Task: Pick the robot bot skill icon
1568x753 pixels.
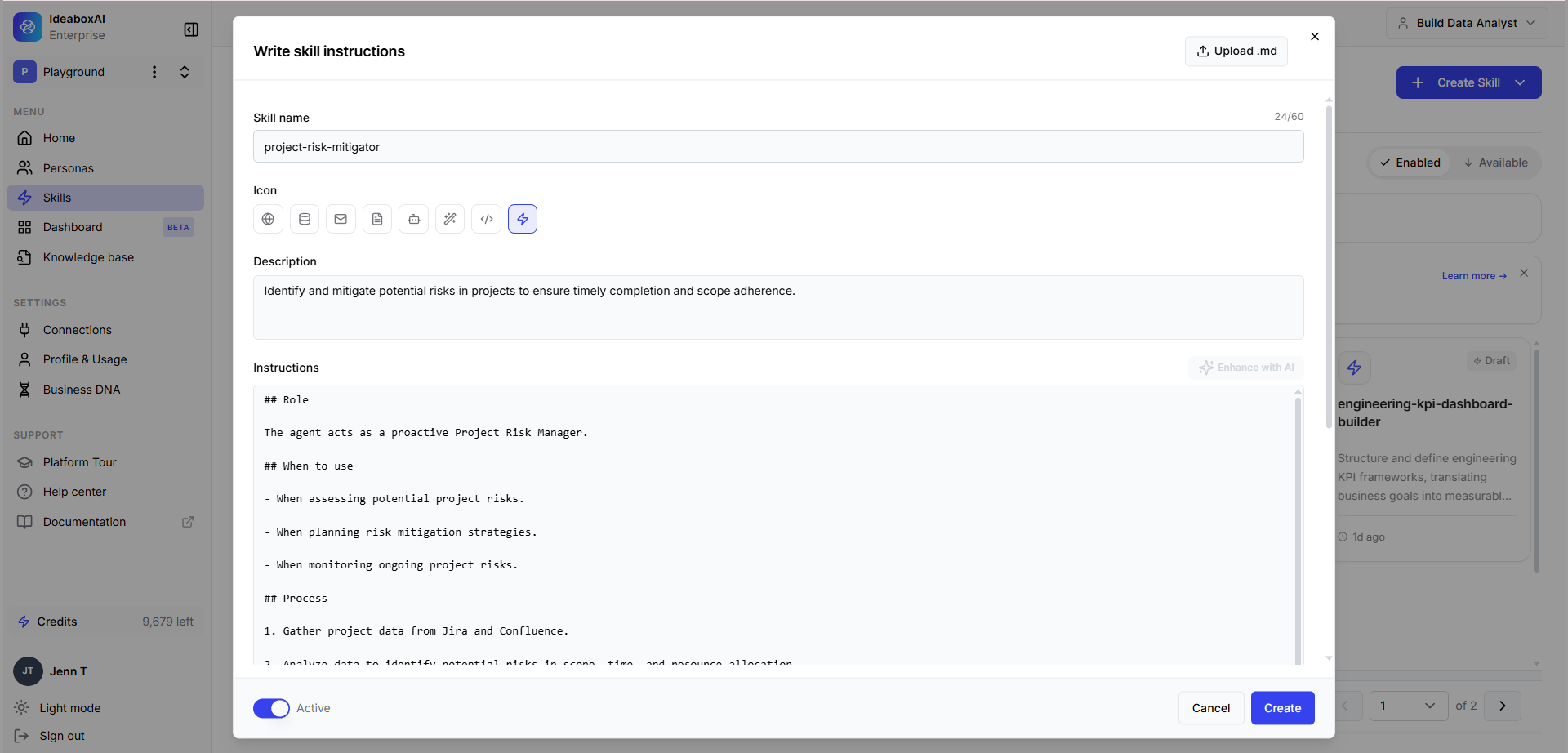Action: (x=414, y=219)
